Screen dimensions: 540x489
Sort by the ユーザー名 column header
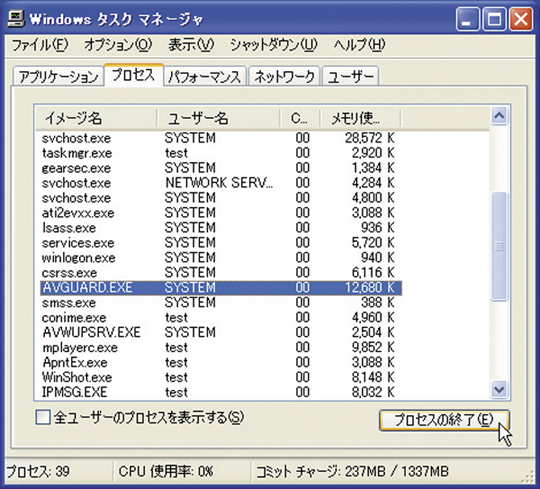click(x=218, y=118)
